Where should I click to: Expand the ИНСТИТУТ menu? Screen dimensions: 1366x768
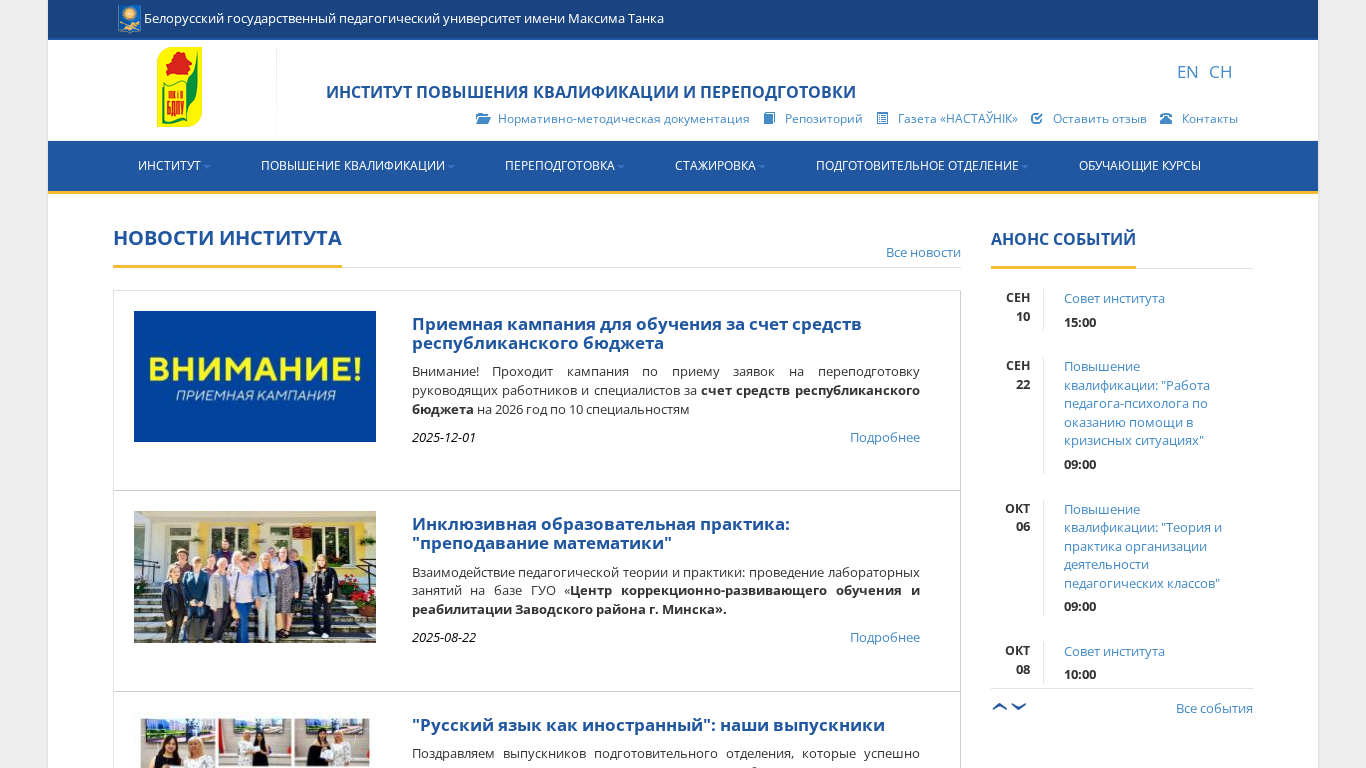coord(174,166)
